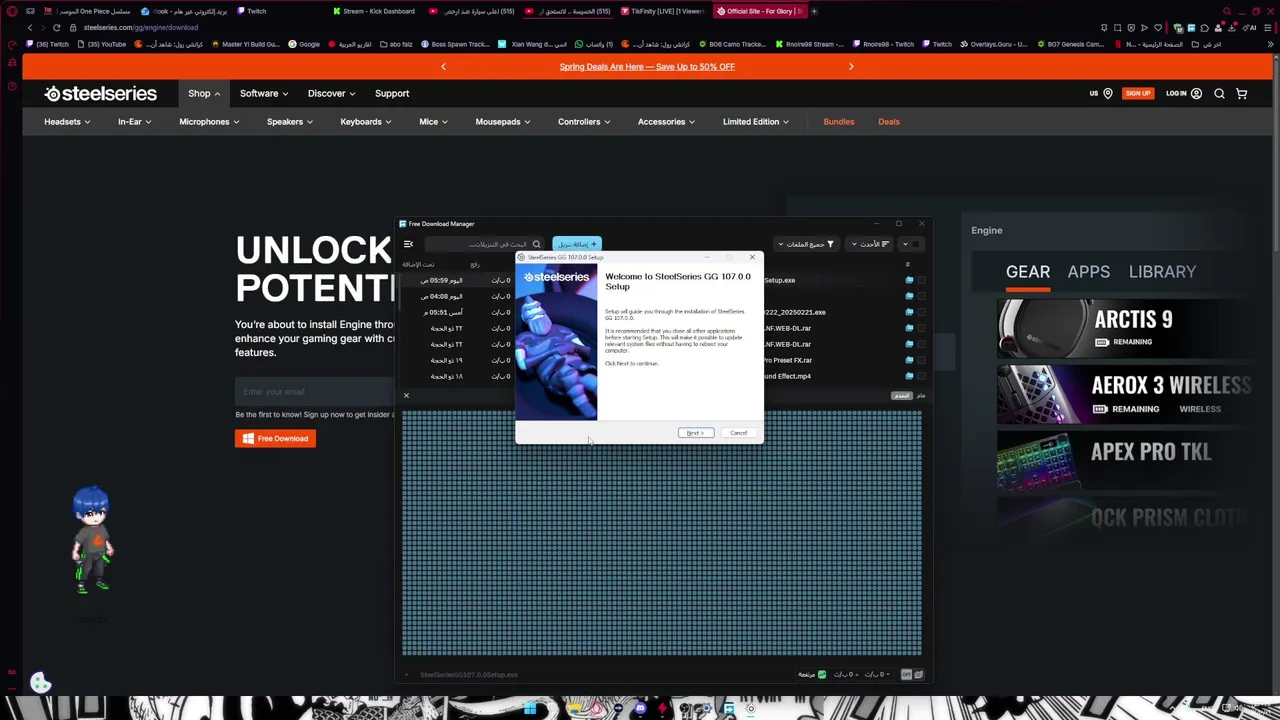
Task: Click folder icon of Setup.exe download row
Action: [x=909, y=280]
